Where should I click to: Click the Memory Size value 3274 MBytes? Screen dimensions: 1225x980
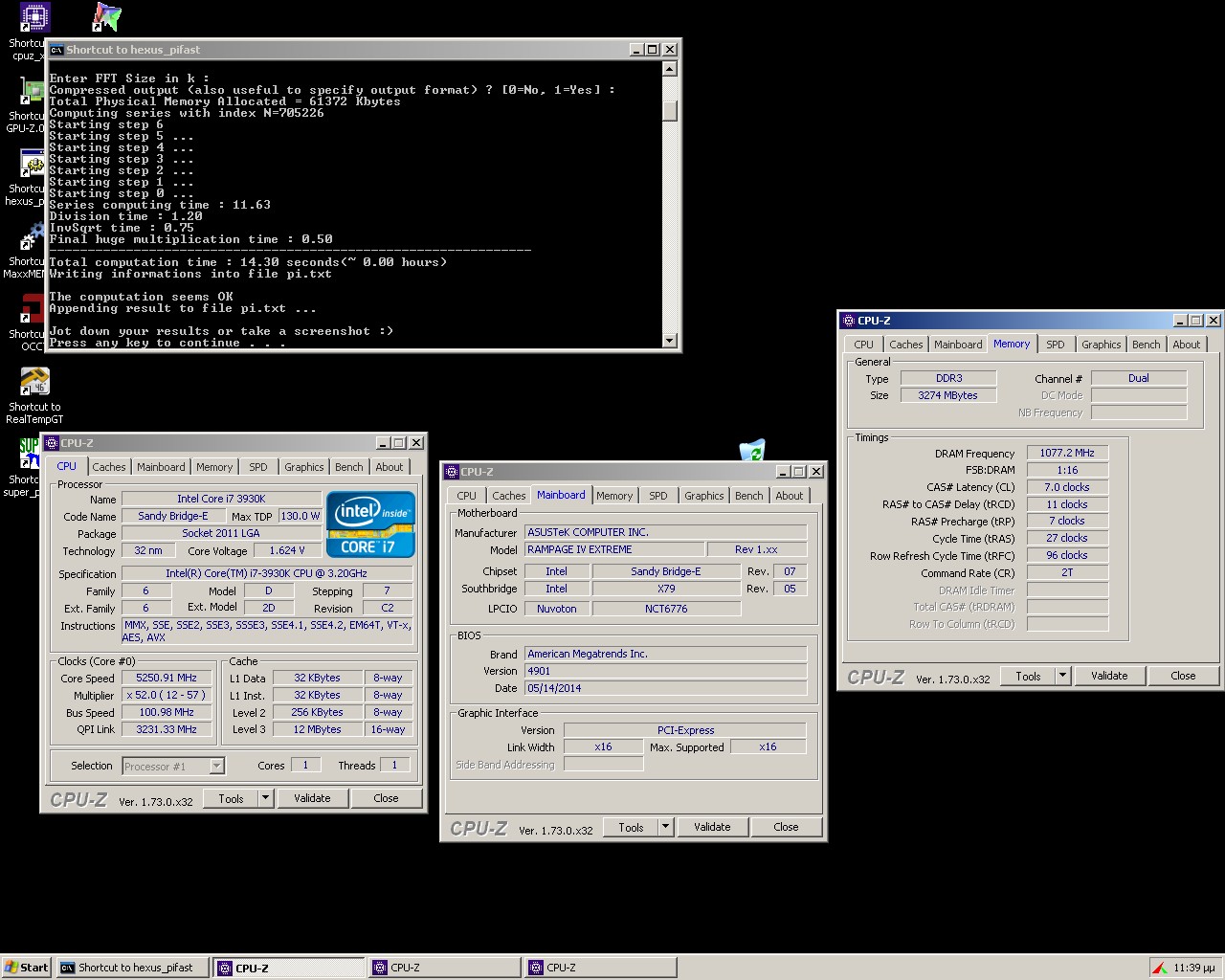[x=948, y=395]
